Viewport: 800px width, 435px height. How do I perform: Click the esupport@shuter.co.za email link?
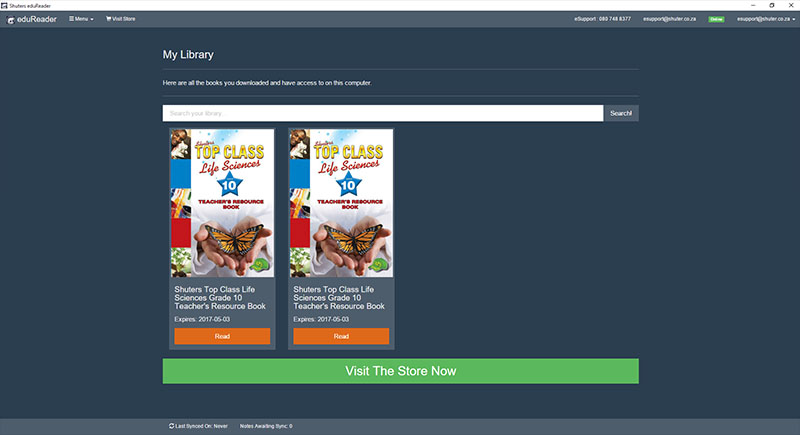(669, 19)
